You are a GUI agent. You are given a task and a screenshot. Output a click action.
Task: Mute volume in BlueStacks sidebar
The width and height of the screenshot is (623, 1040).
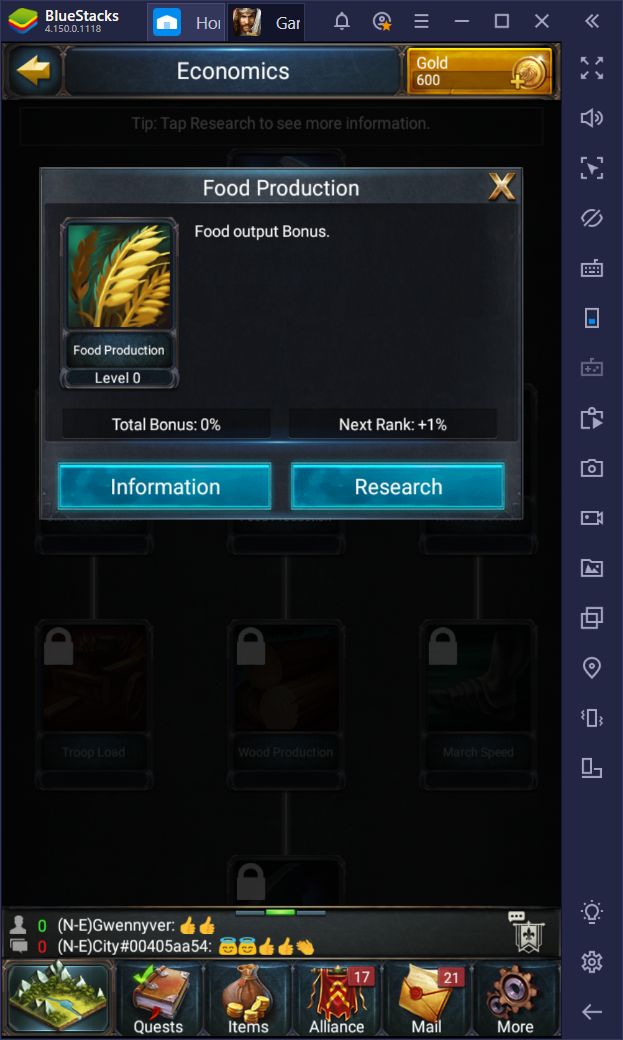click(592, 118)
